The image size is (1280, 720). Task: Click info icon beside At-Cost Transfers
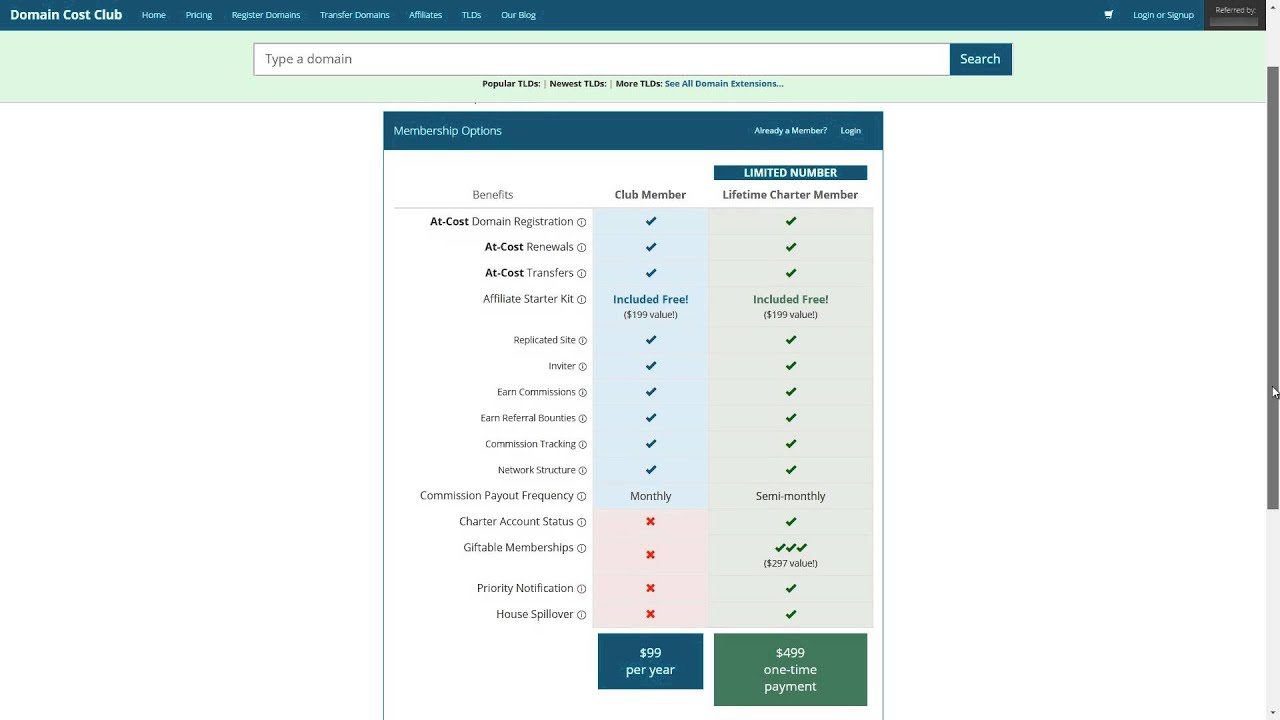coord(581,274)
